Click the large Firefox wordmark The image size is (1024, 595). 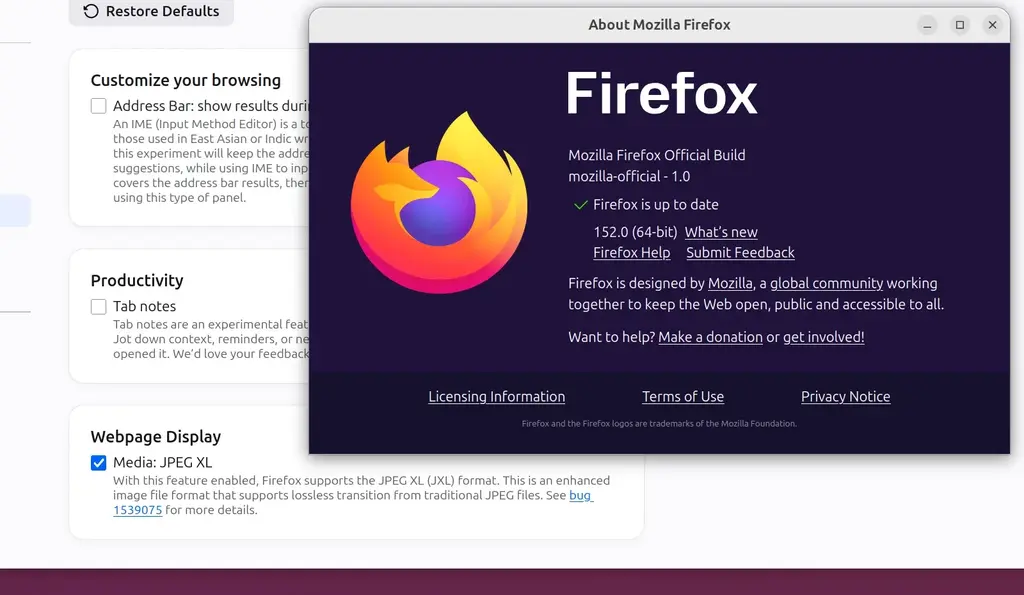662,93
